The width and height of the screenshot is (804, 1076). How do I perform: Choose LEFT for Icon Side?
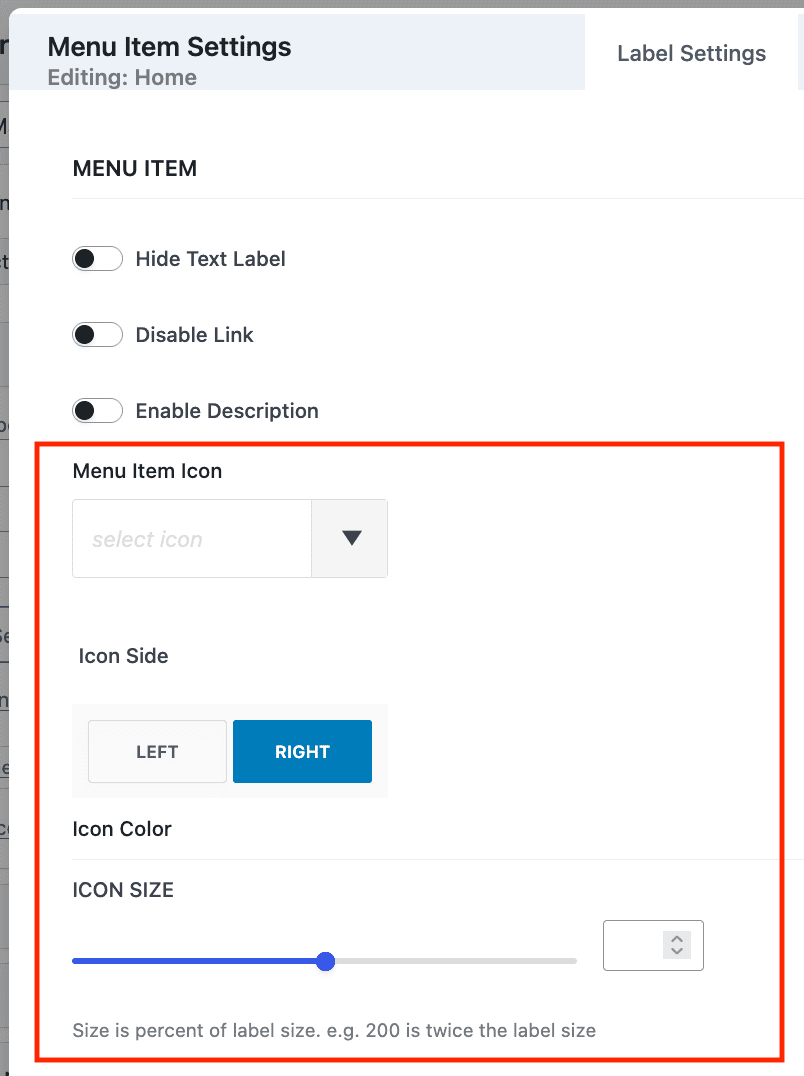coord(157,751)
